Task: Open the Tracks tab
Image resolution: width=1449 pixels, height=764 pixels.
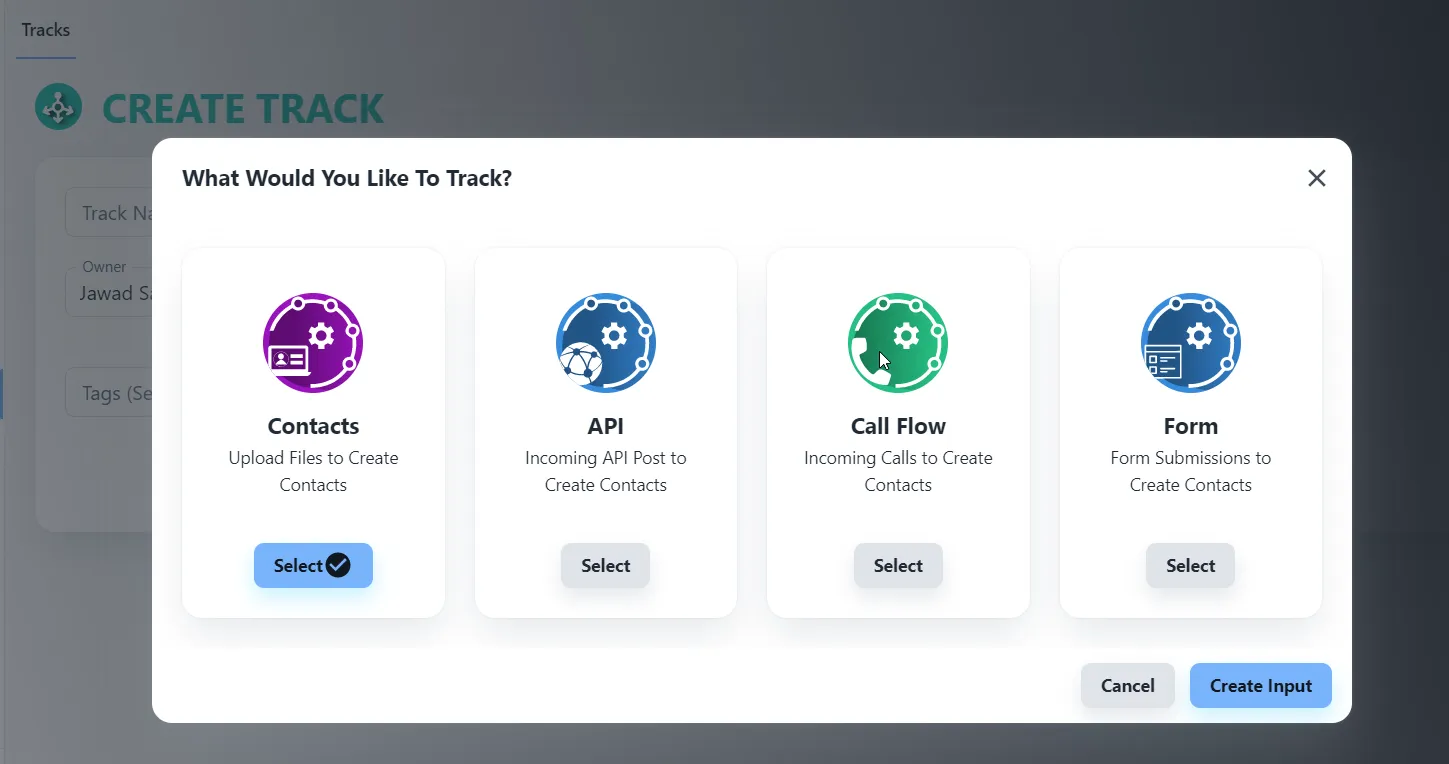Action: (x=46, y=30)
